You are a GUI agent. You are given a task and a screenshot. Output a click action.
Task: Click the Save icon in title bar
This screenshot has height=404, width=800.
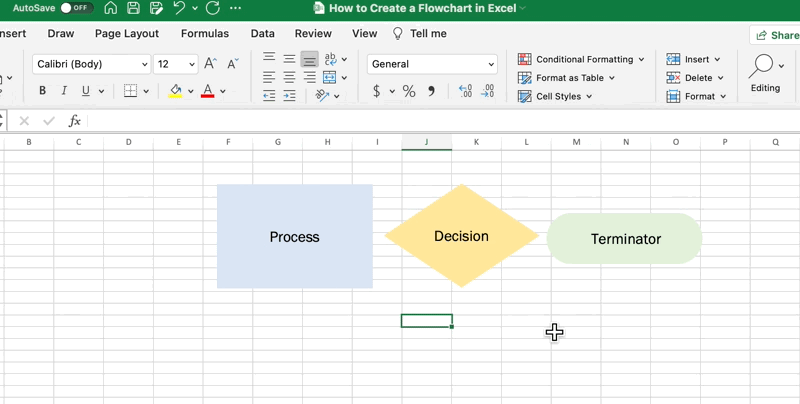pos(133,8)
